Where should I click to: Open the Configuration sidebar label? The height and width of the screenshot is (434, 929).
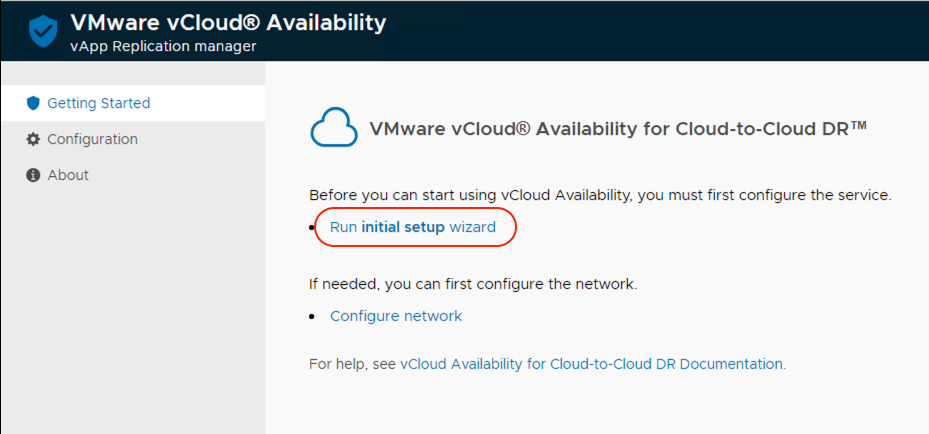pyautogui.click(x=92, y=139)
